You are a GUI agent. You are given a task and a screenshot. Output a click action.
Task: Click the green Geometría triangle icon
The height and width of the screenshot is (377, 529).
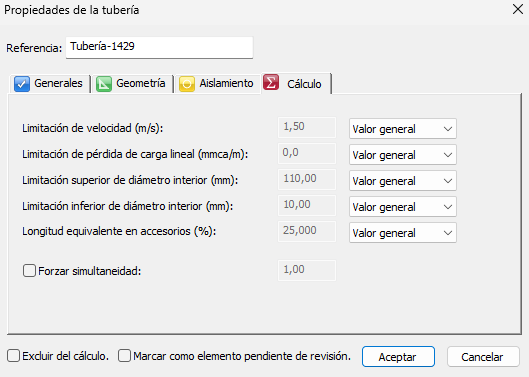(104, 83)
